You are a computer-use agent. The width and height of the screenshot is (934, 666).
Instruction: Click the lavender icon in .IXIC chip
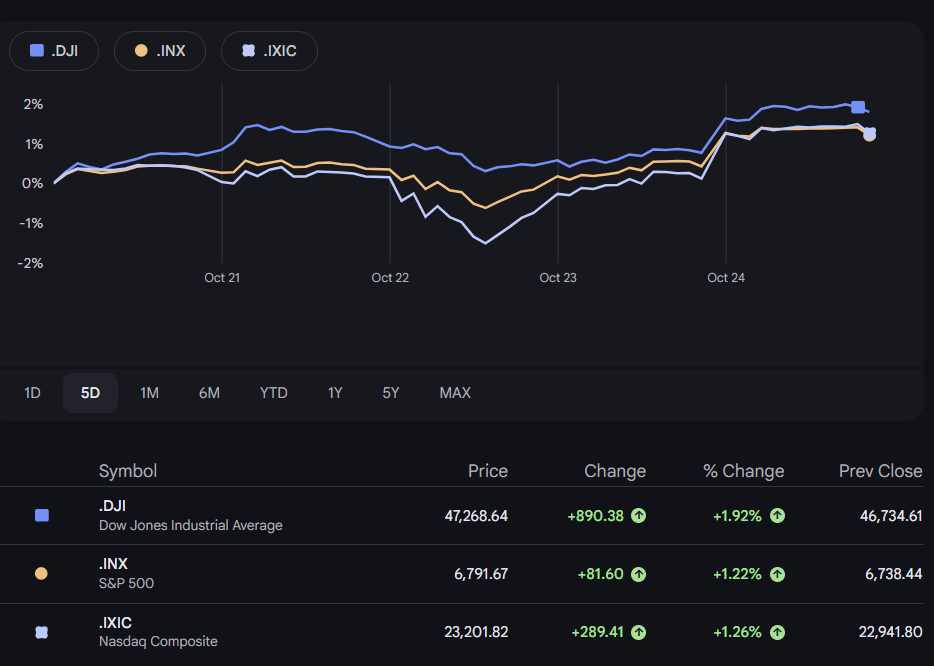(248, 51)
